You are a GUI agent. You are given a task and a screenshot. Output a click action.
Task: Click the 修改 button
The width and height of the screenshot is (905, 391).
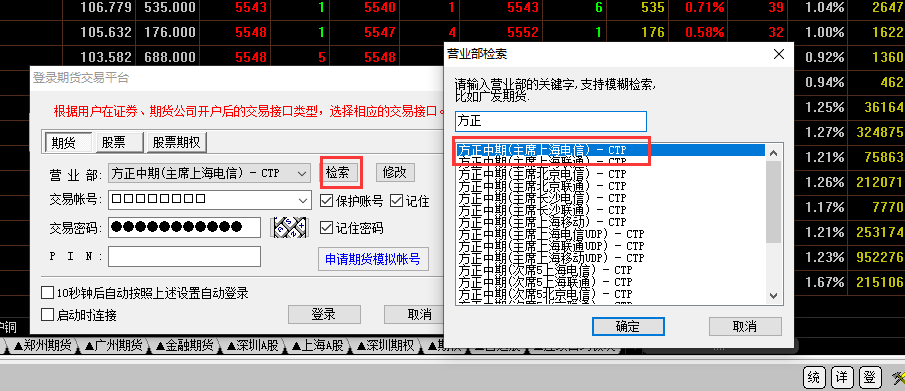(x=395, y=172)
